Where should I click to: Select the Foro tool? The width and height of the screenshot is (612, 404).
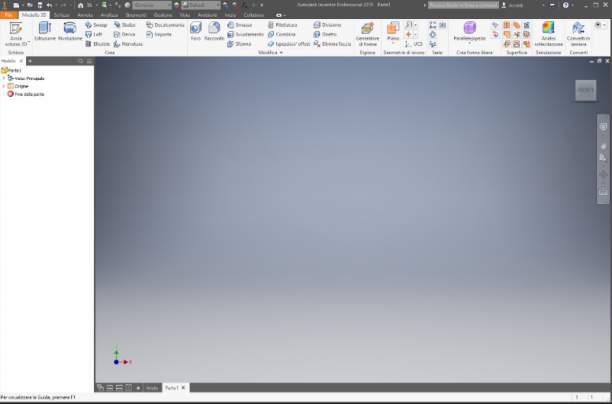click(196, 31)
